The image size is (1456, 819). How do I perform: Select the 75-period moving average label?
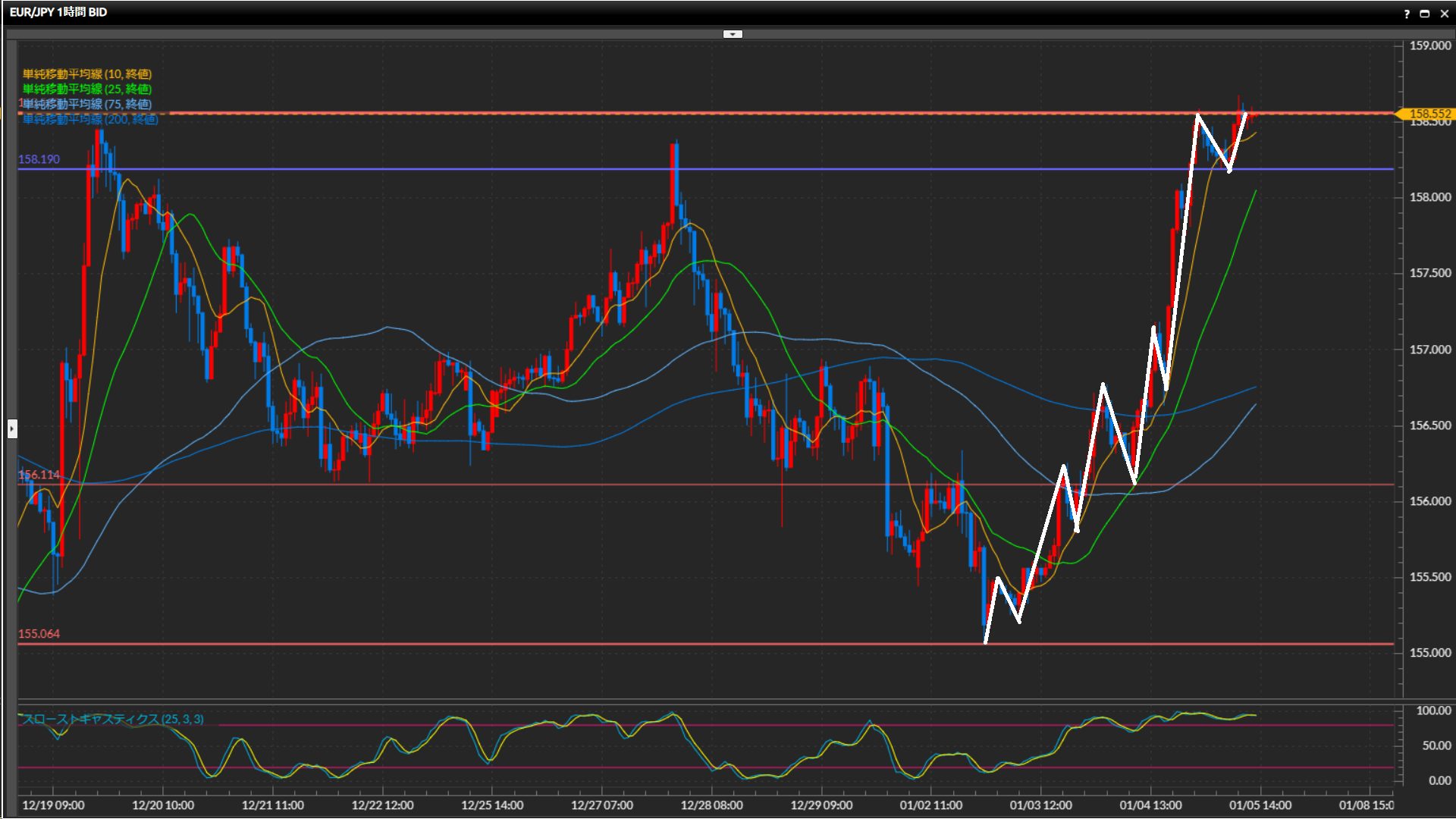[x=87, y=105]
